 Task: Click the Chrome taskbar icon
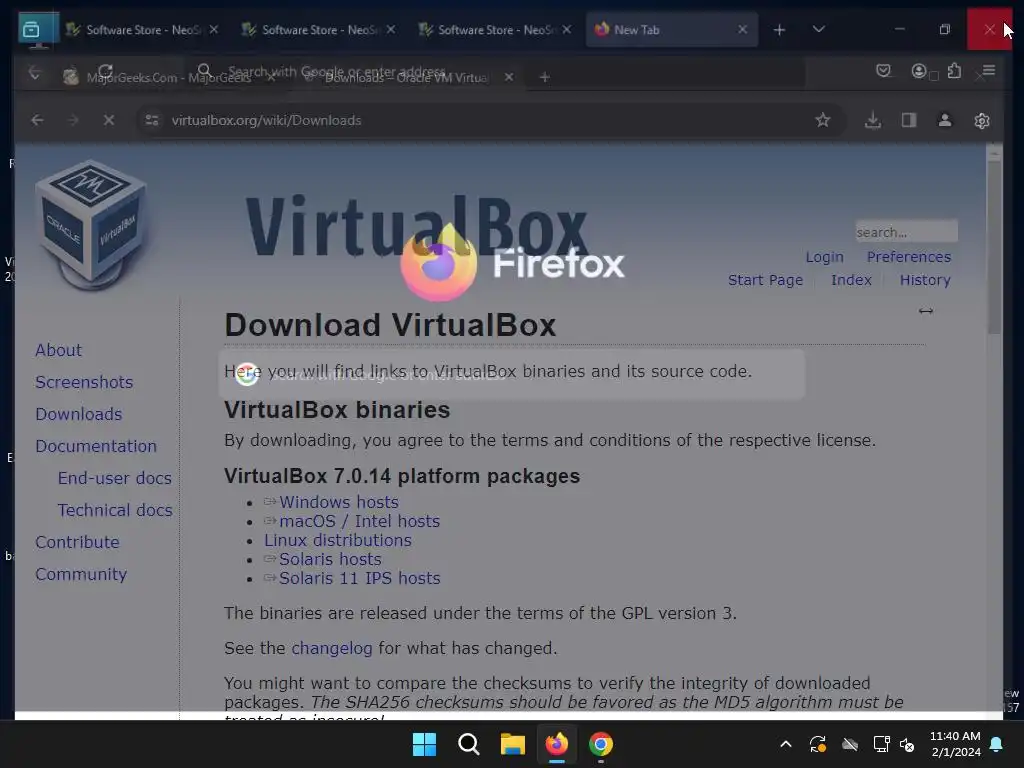pos(601,744)
